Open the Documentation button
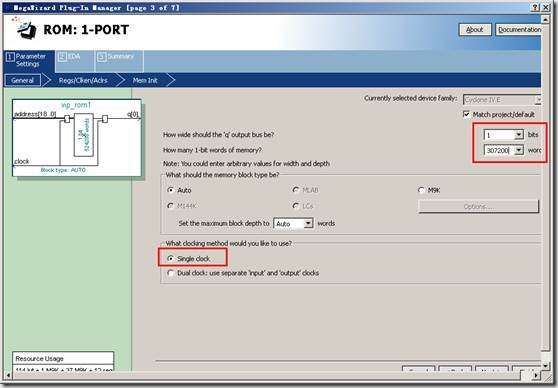Screen dimensions: 558x388 pyautogui.click(x=519, y=30)
